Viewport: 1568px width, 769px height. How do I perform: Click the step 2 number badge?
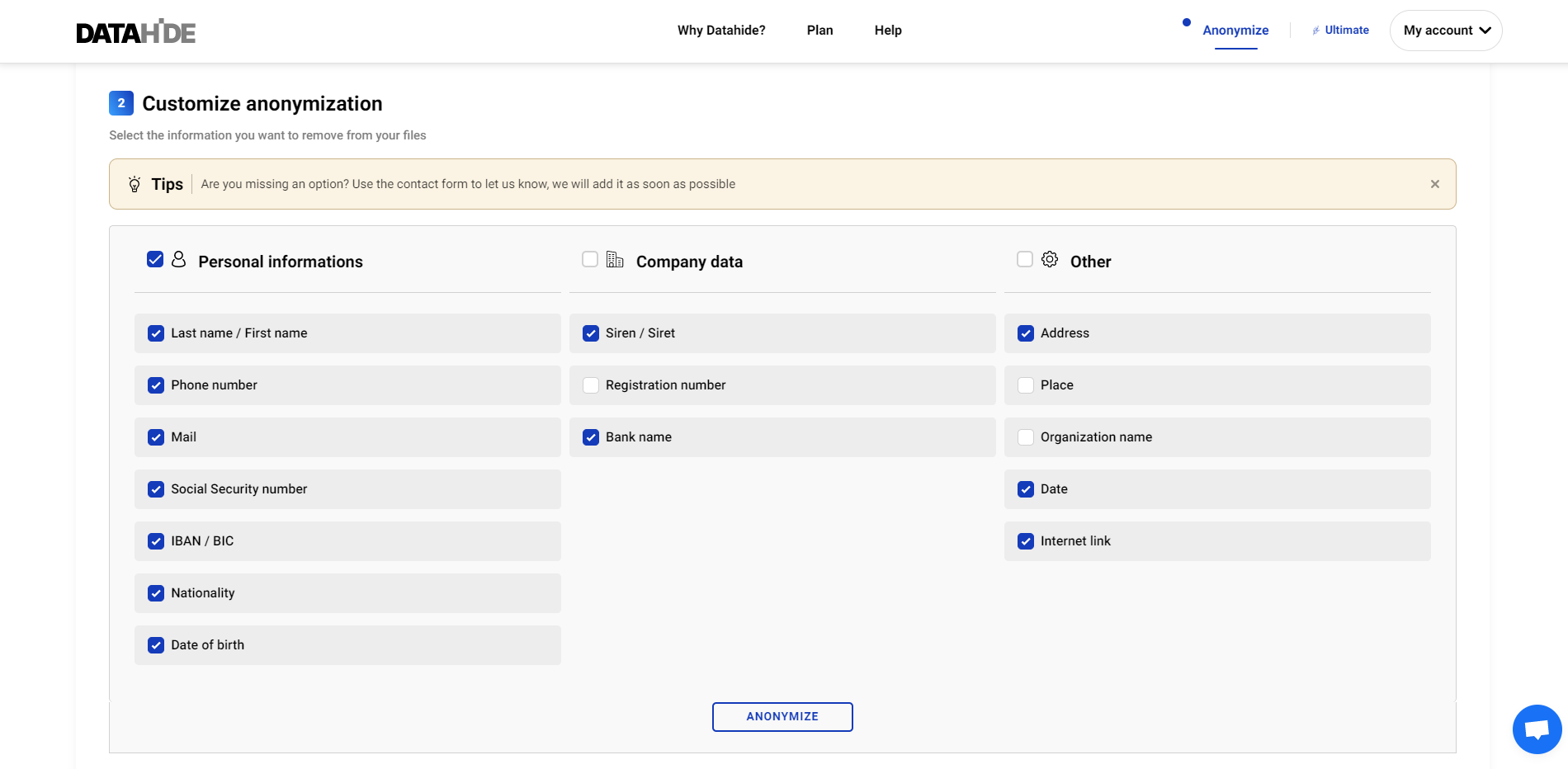click(121, 103)
